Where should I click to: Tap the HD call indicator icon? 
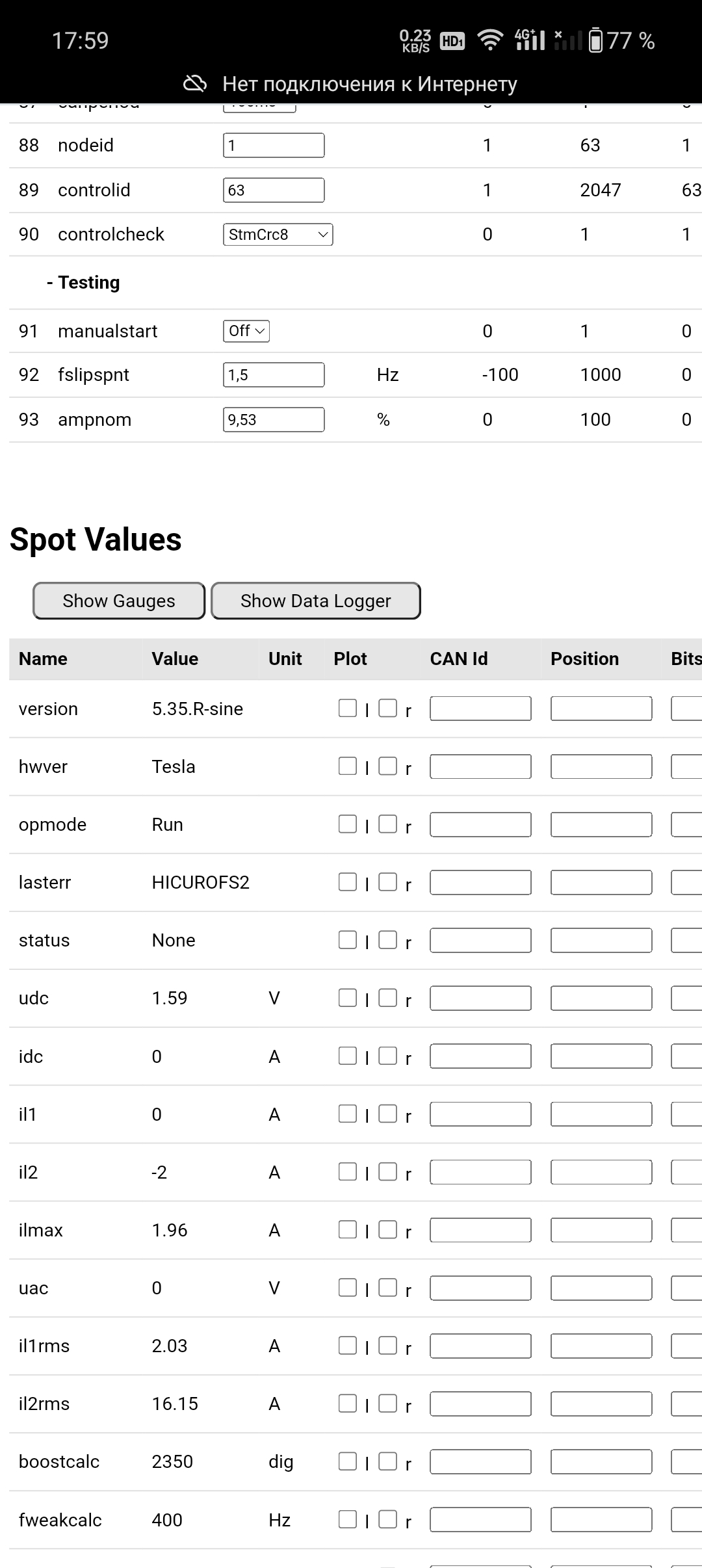pyautogui.click(x=452, y=41)
